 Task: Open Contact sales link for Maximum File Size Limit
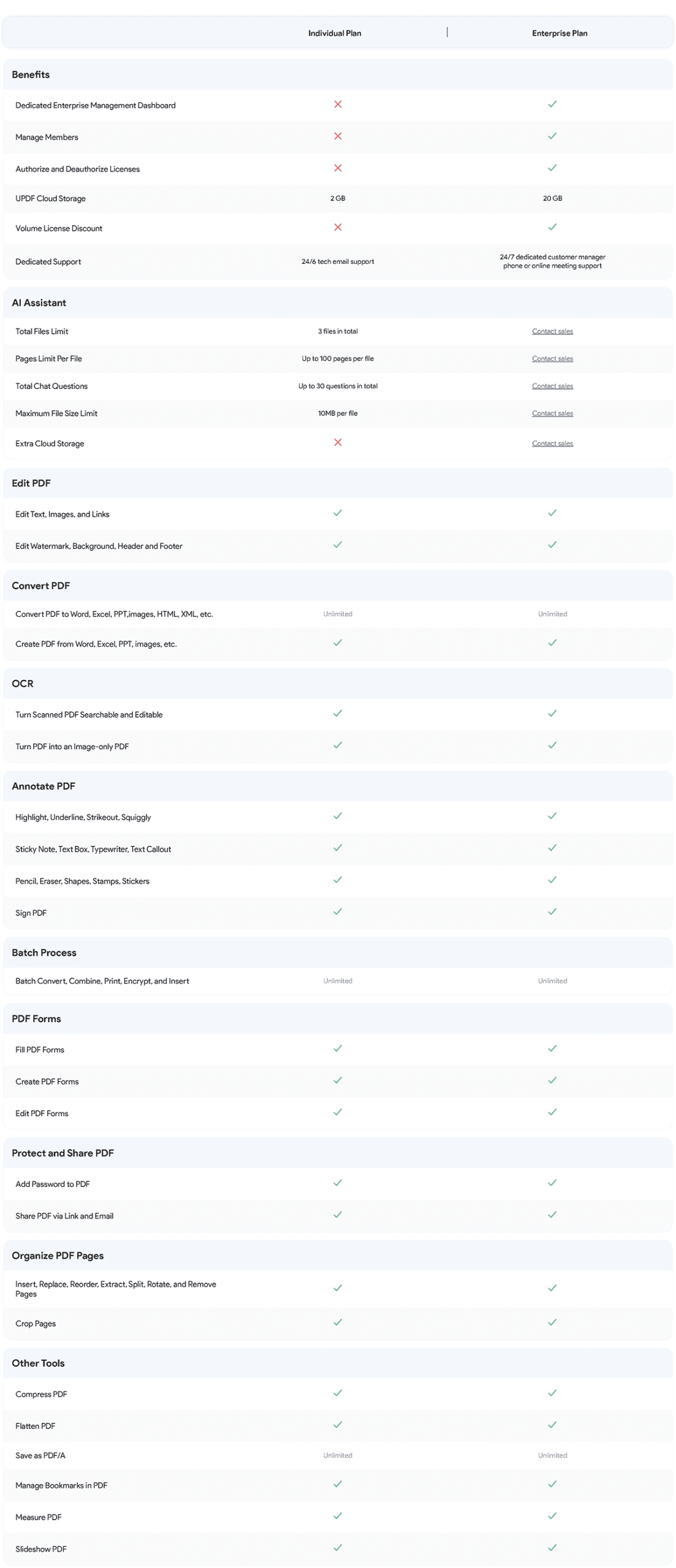click(552, 413)
